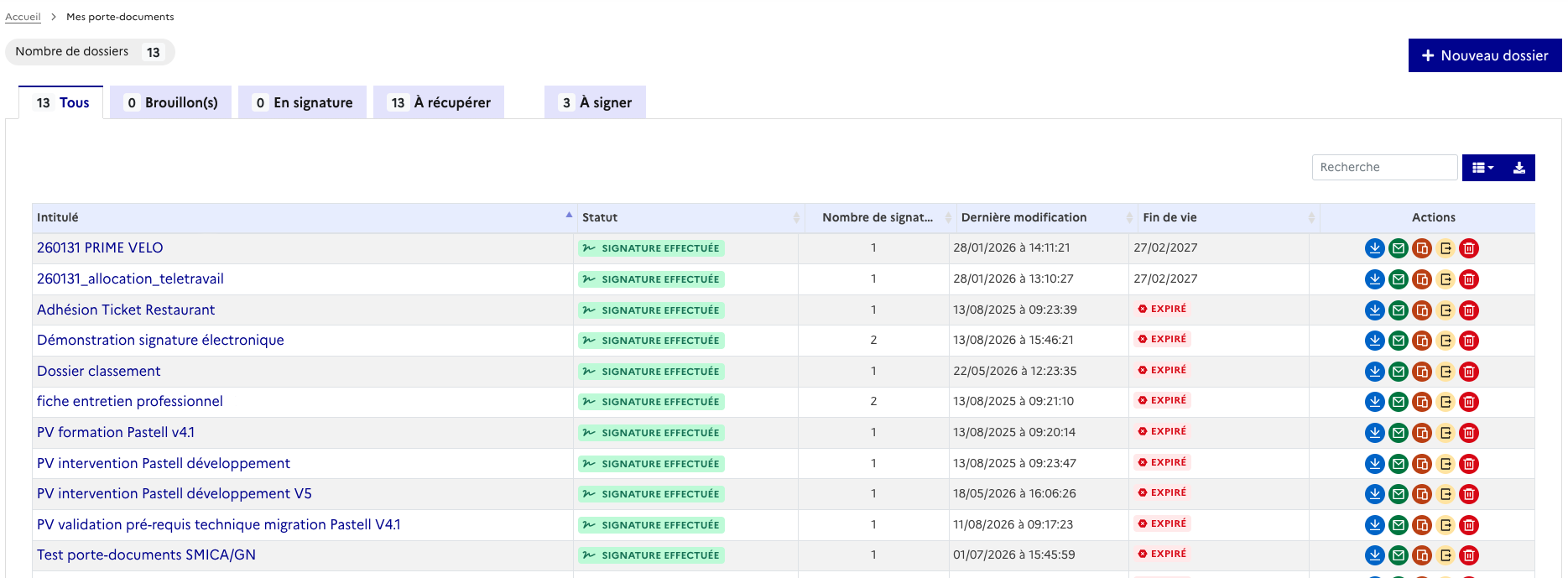Open the column display dropdown
The height and width of the screenshot is (578, 1568).
coord(1482,168)
